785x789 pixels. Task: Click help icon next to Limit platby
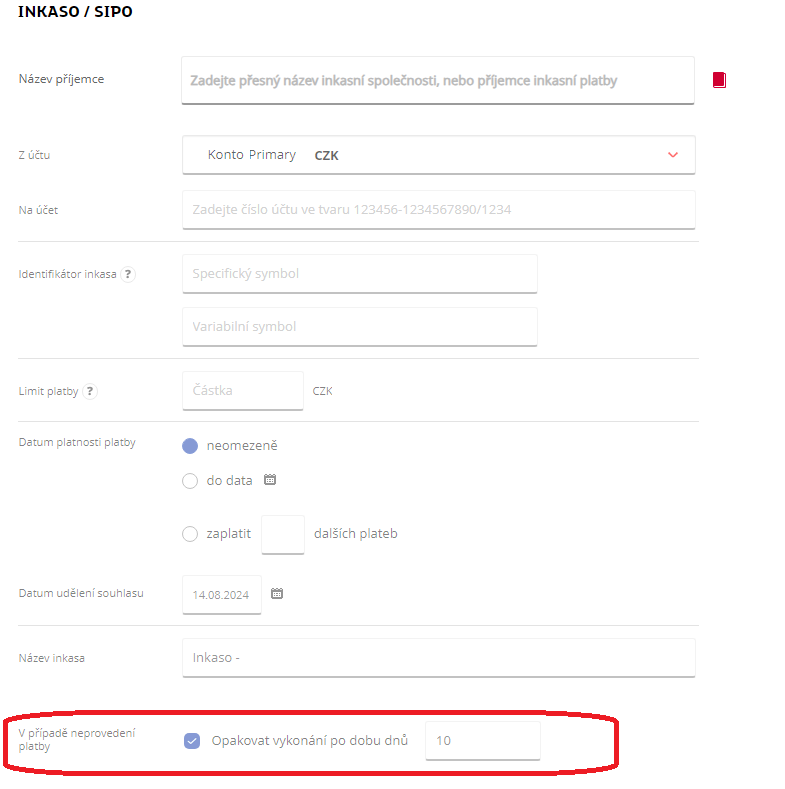click(90, 391)
